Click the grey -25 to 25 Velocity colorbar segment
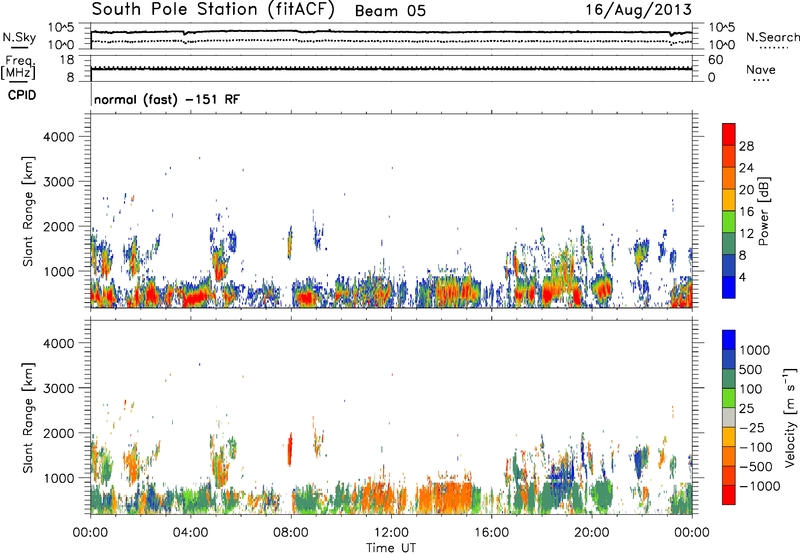 [x=729, y=418]
